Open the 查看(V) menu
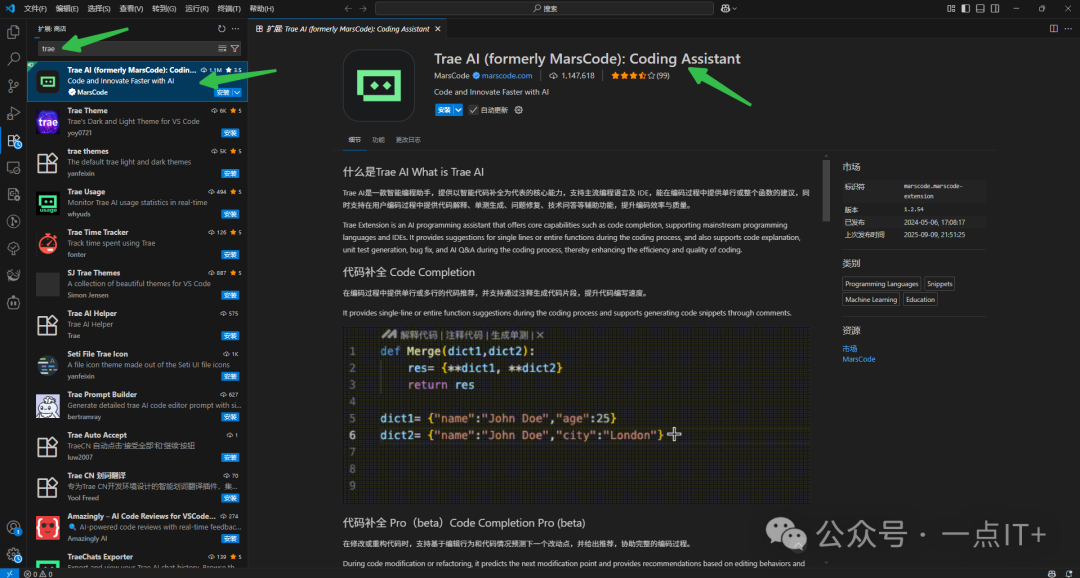Viewport: 1080px width, 578px height. pyautogui.click(x=131, y=8)
